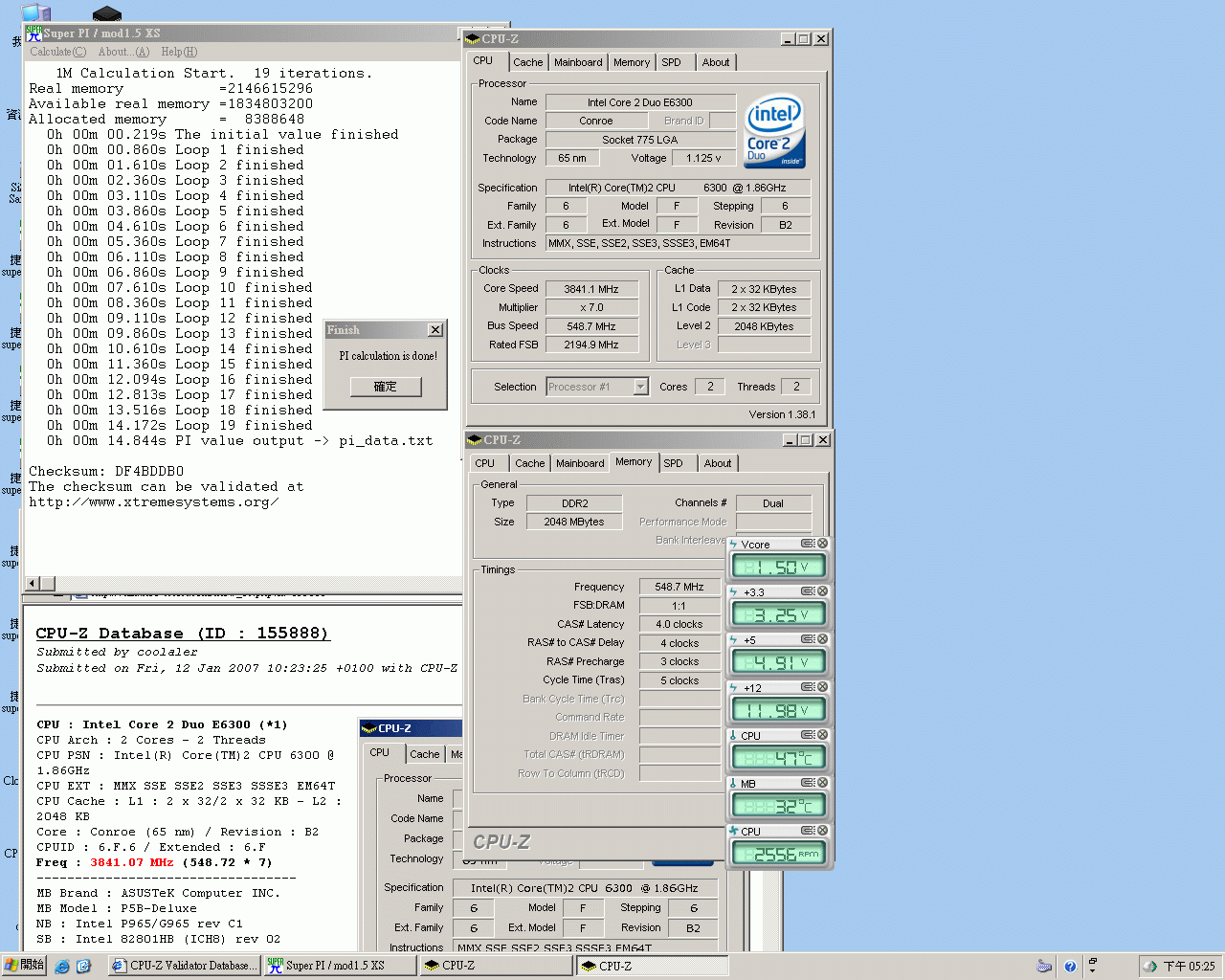Switch to Super PI taskbar button
Screen dimensions: 1225x980
(339, 966)
